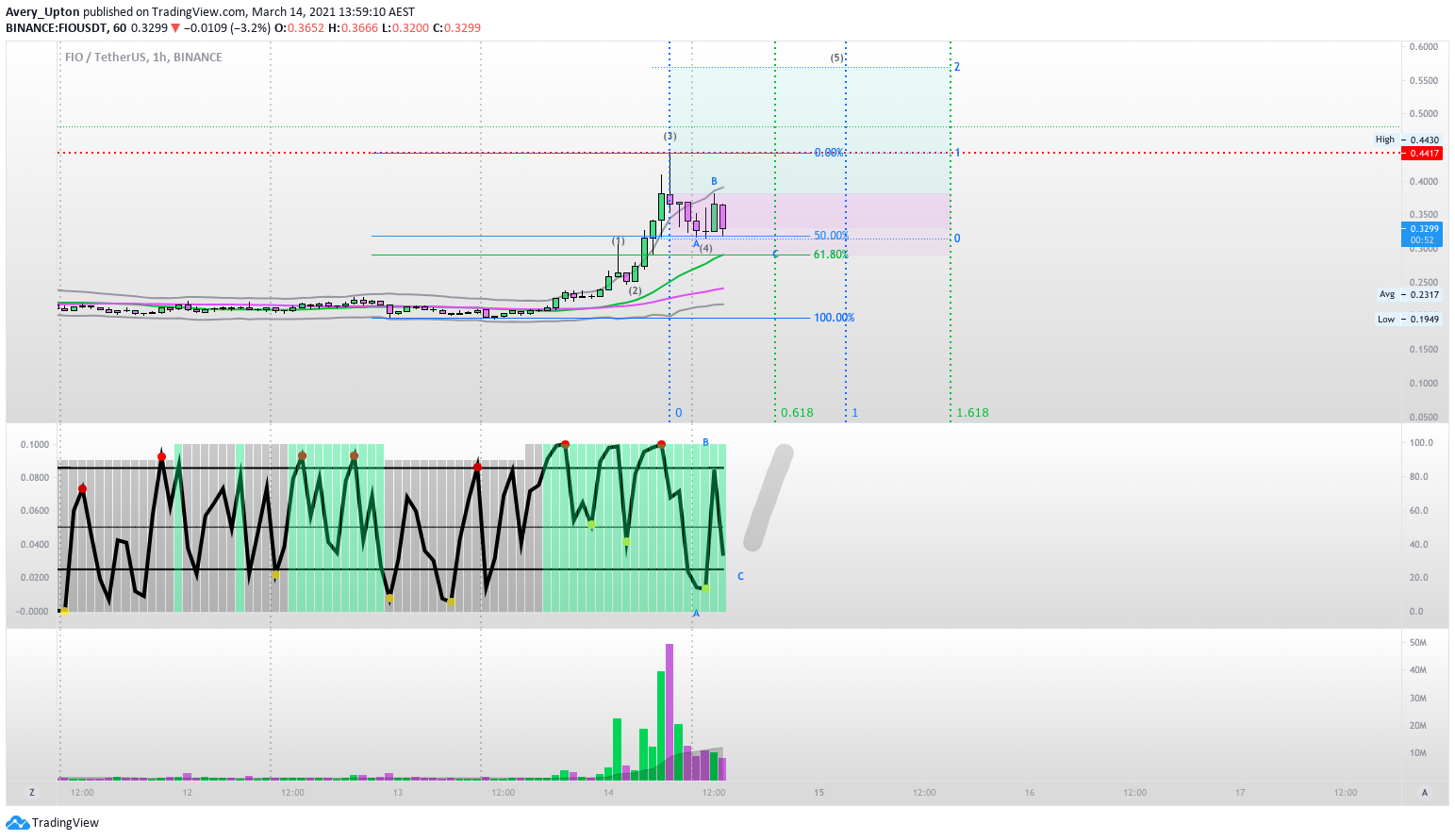Click the 15 date label on the time axis
Viewport: 1455px width, 840px height.
(x=819, y=793)
